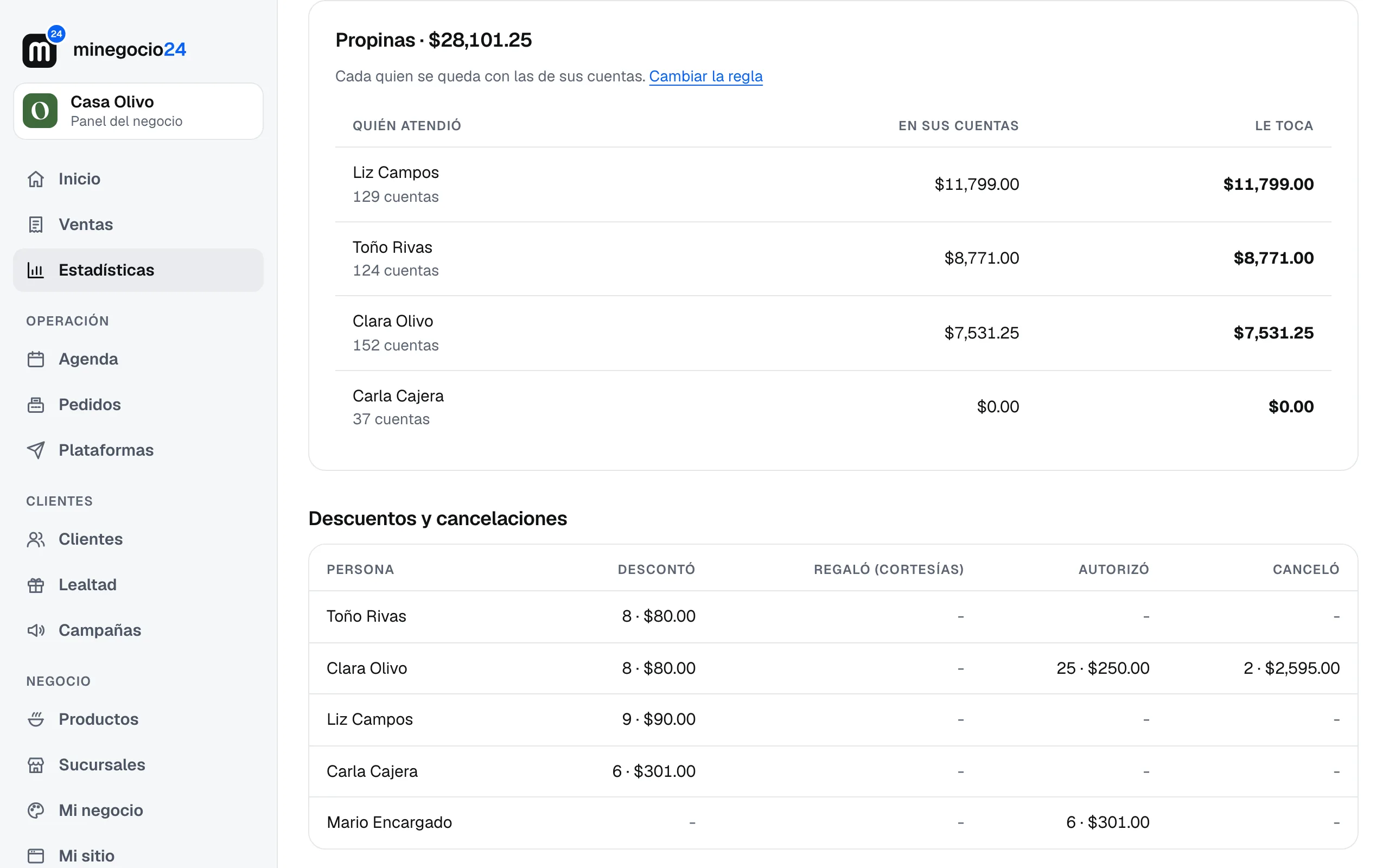The image size is (1389, 868).
Task: Click the Descontó column header
Action: [x=656, y=569]
